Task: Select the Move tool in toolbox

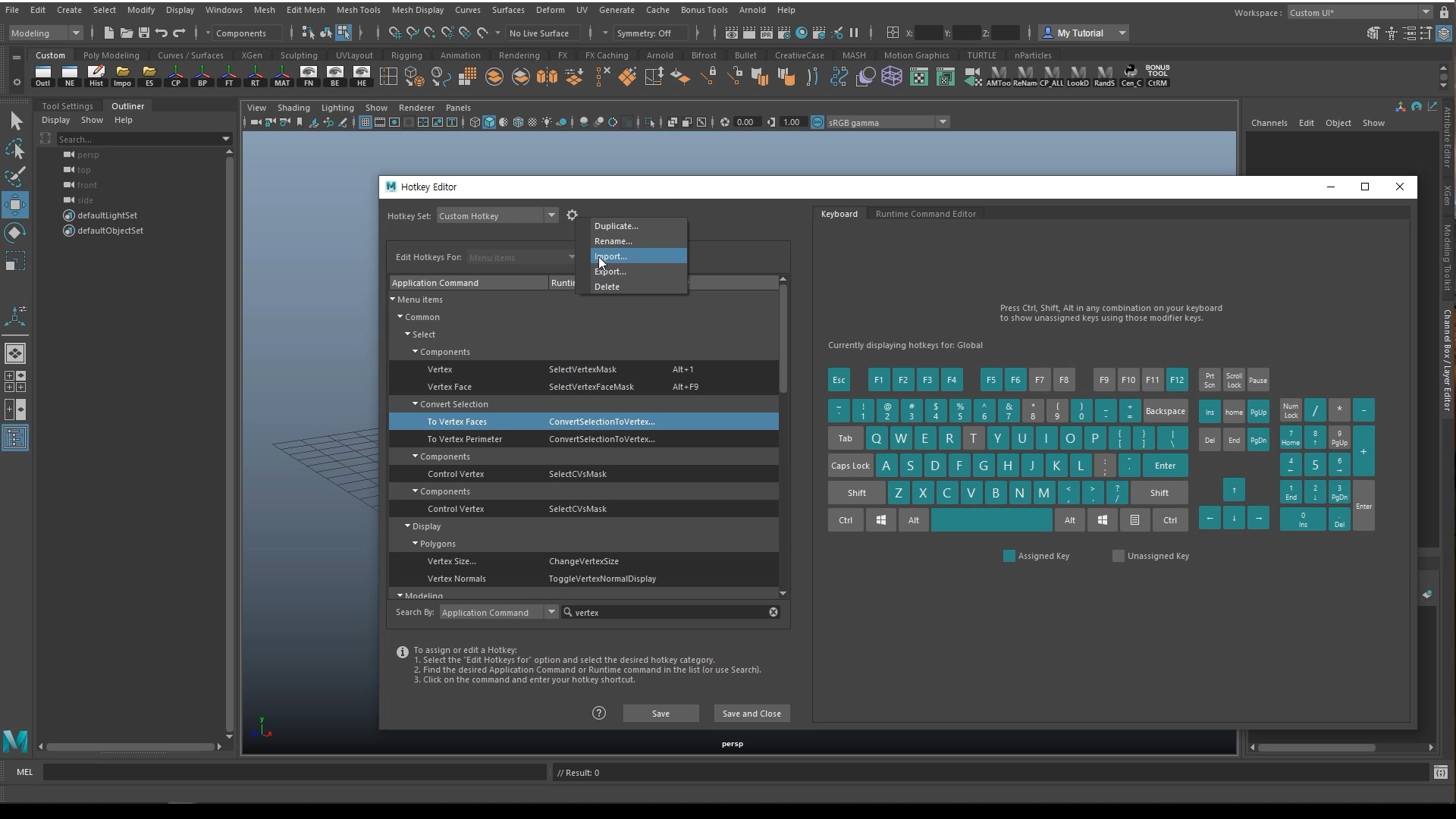Action: (x=15, y=205)
